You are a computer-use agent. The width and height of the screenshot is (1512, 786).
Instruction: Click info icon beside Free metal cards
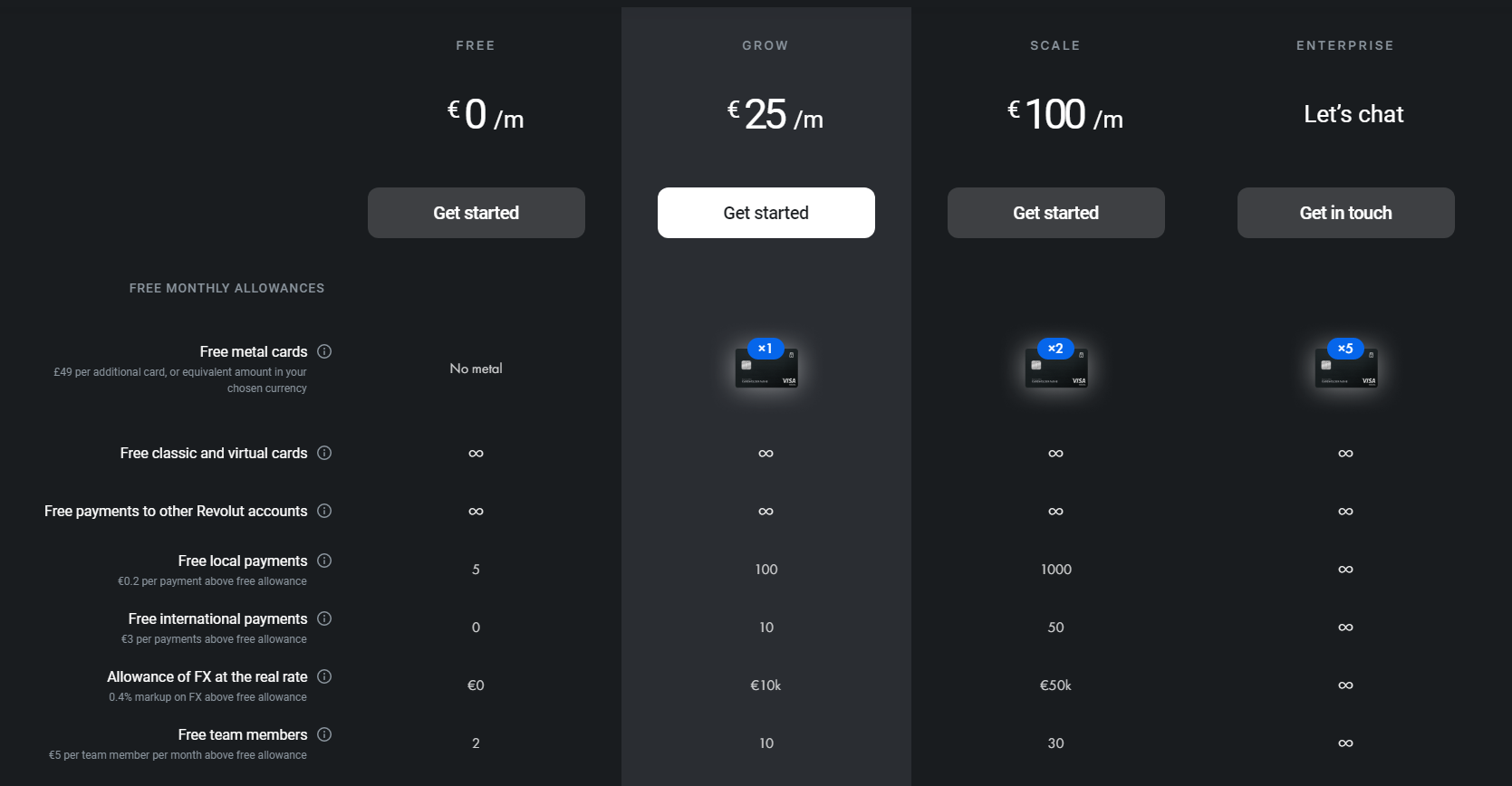point(324,351)
